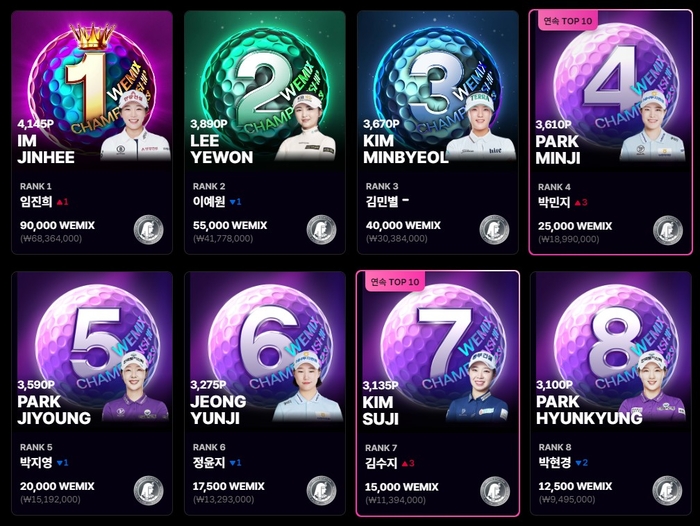Screen dimensions: 700x526
Task: Click the red up arrow beside 임진희
Action: [x=62, y=202]
